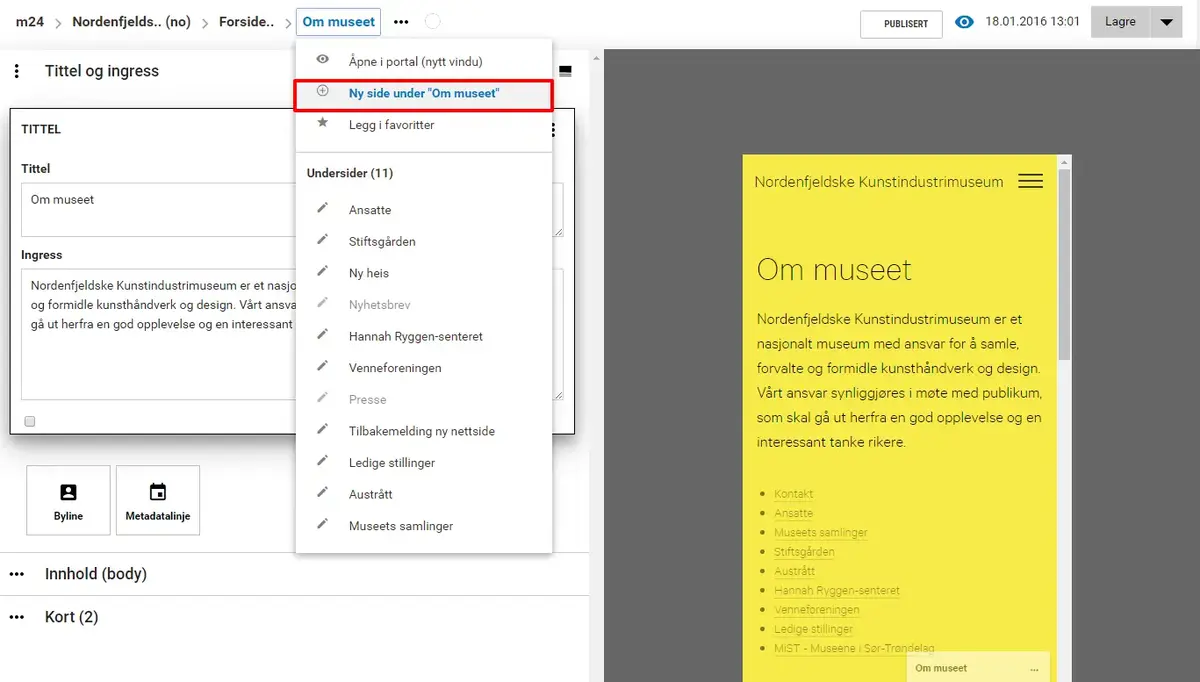The image size is (1200, 682).
Task: Tick the checkbox below the Ingress field
Action: pyautogui.click(x=30, y=421)
